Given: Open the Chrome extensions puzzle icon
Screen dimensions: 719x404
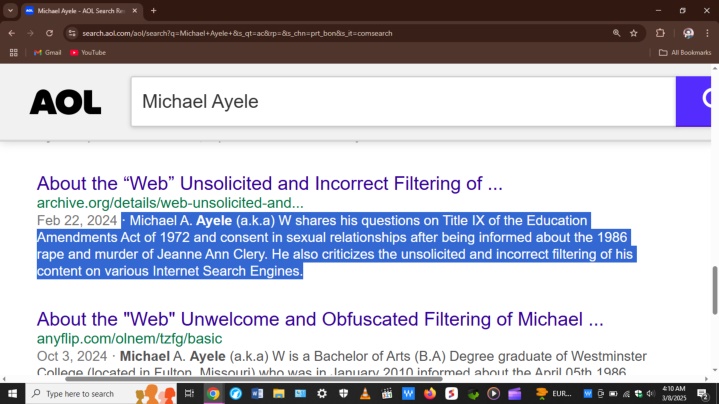Looking at the screenshot, I should (x=660, y=33).
